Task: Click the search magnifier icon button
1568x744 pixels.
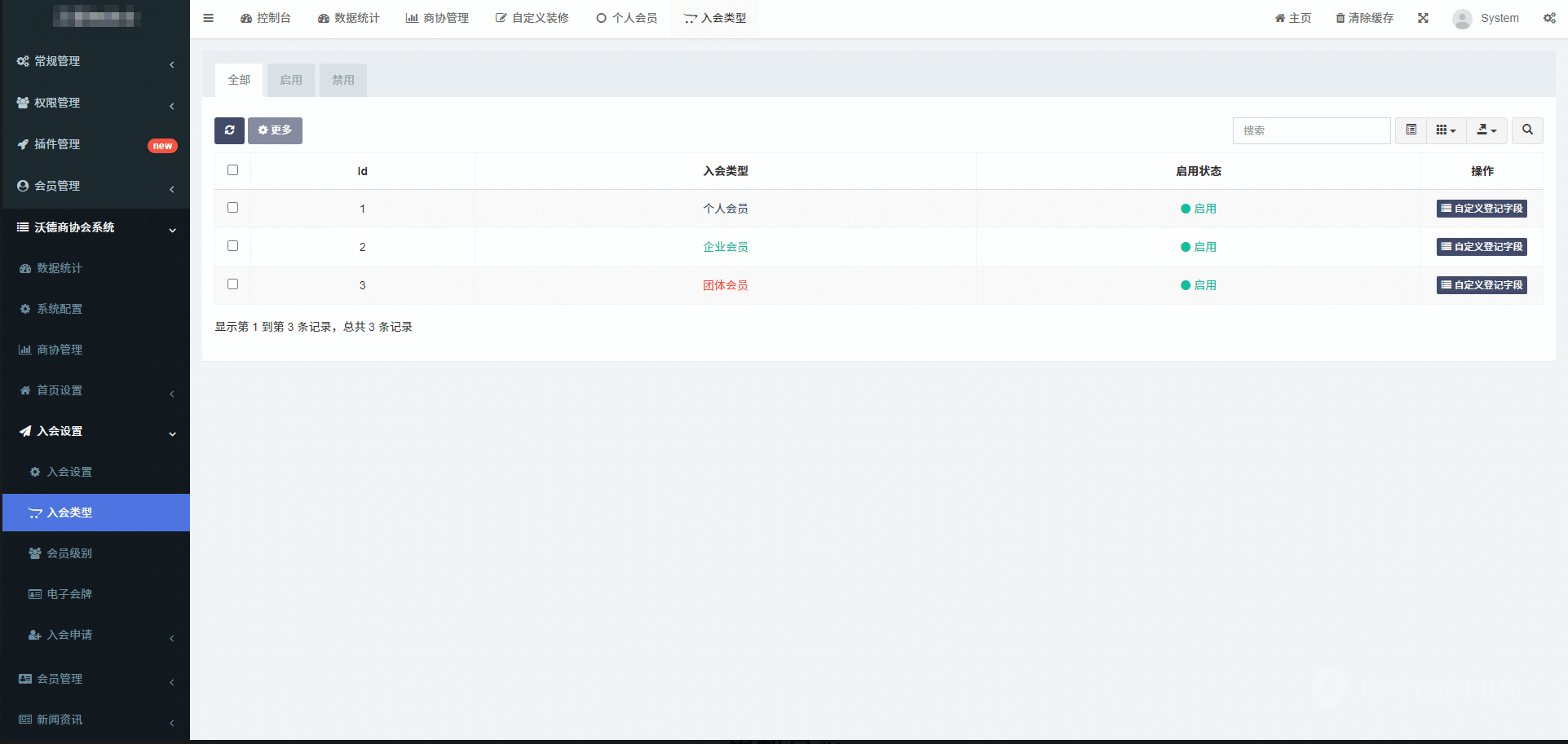Action: pyautogui.click(x=1526, y=130)
